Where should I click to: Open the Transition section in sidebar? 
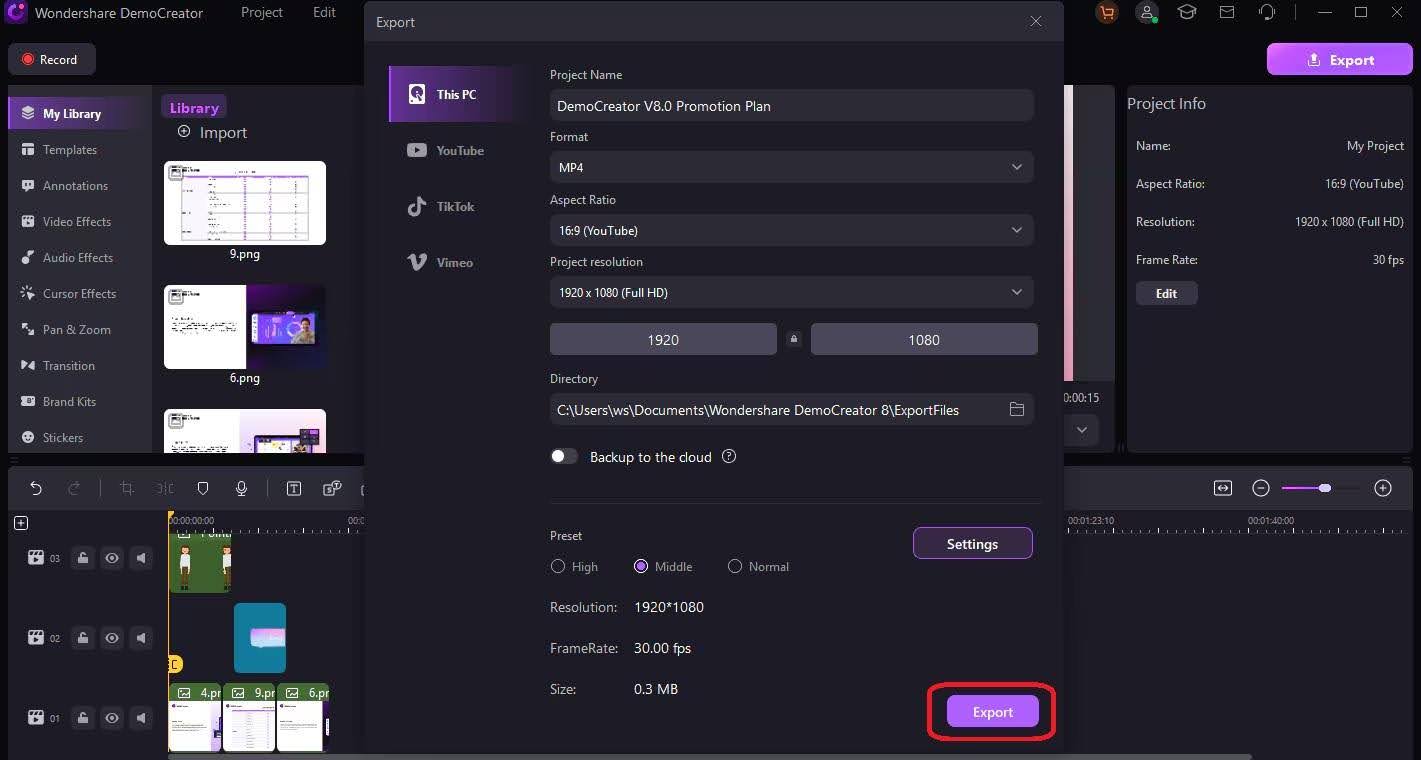coord(68,365)
